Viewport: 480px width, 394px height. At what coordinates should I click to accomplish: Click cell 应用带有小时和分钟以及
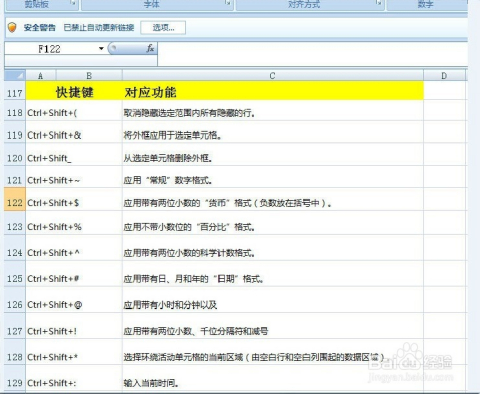point(273,300)
